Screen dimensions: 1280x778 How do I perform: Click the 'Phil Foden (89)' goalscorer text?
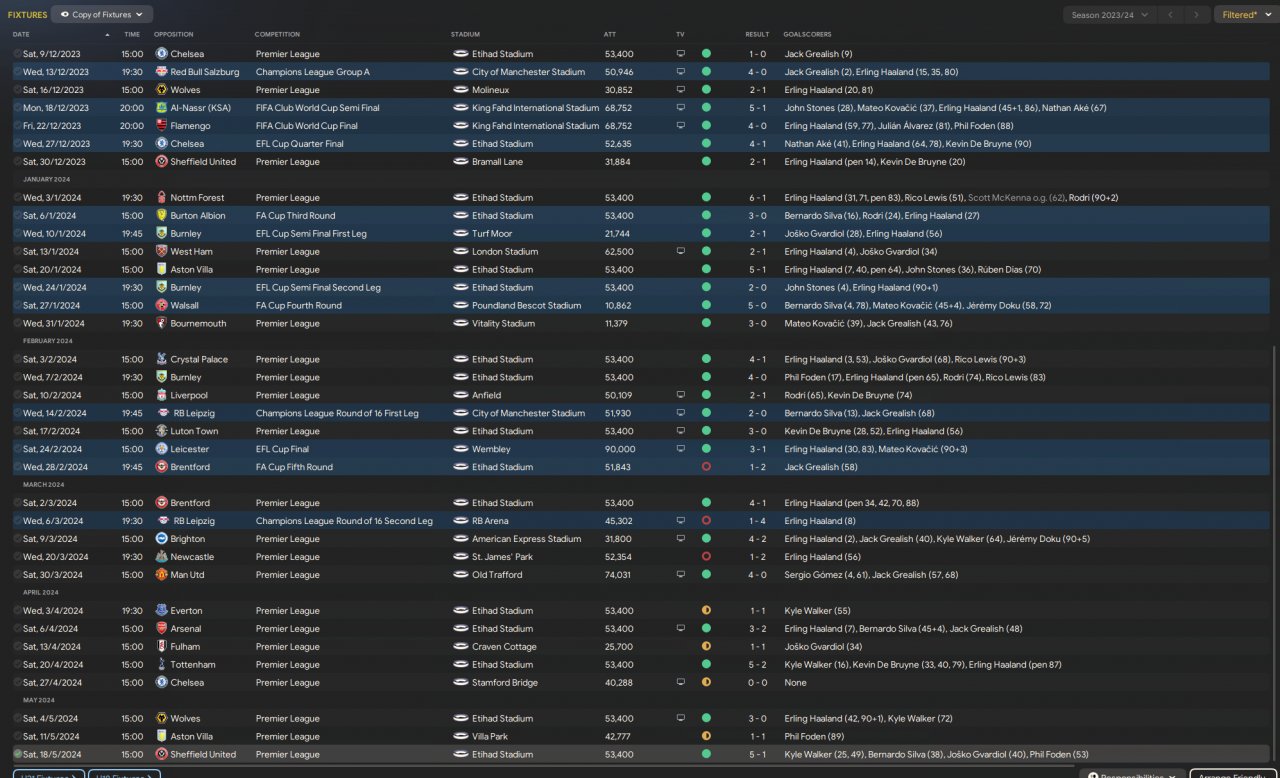click(814, 737)
